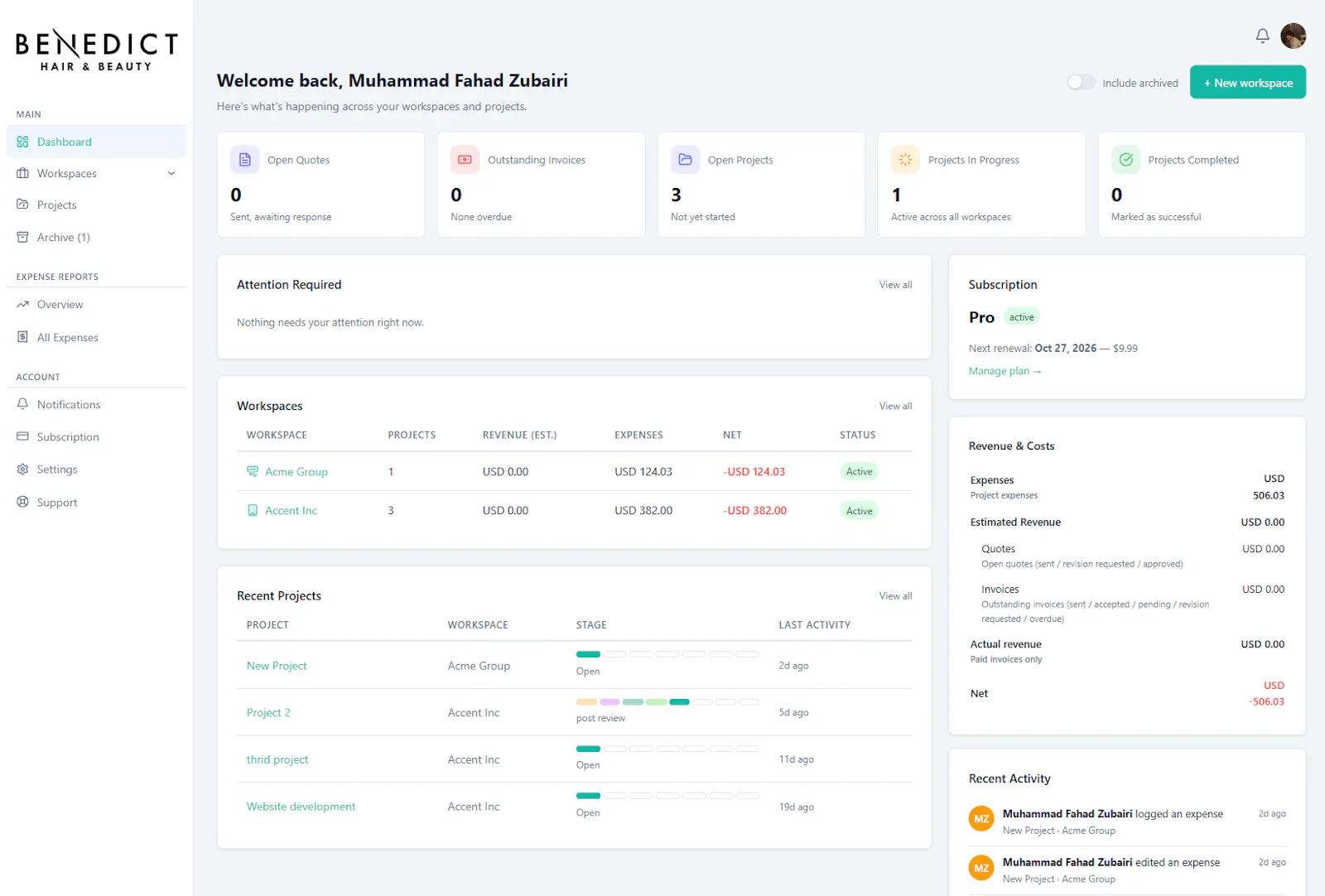Screen dimensions: 1325x896
Task: Click the Projects In Progress spinner icon
Action: click(x=905, y=160)
